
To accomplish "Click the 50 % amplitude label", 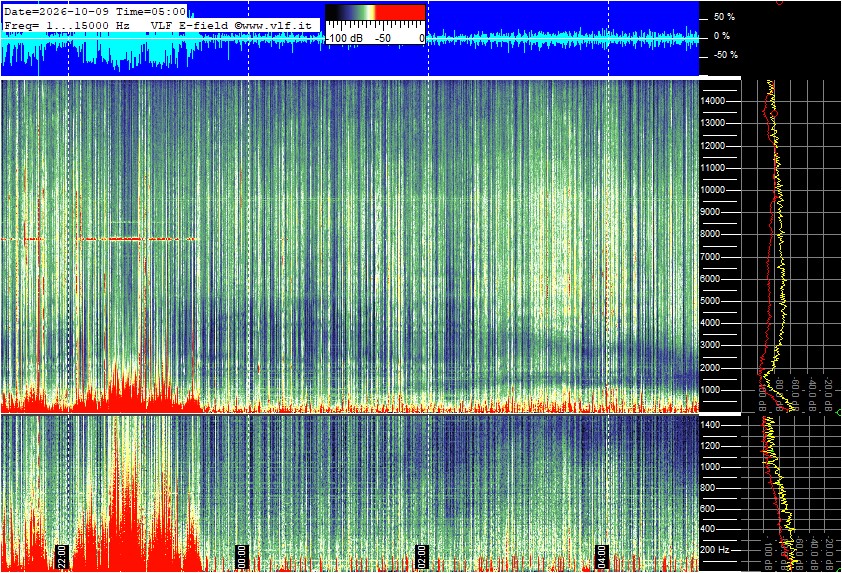I will (725, 17).
